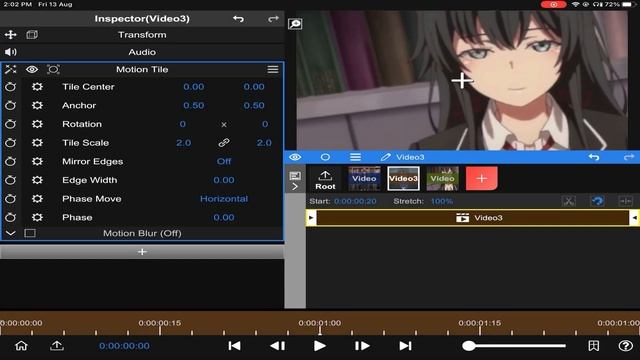This screenshot has height=360, width=640.
Task: Change Mirror Edges Off setting
Action: click(x=224, y=161)
